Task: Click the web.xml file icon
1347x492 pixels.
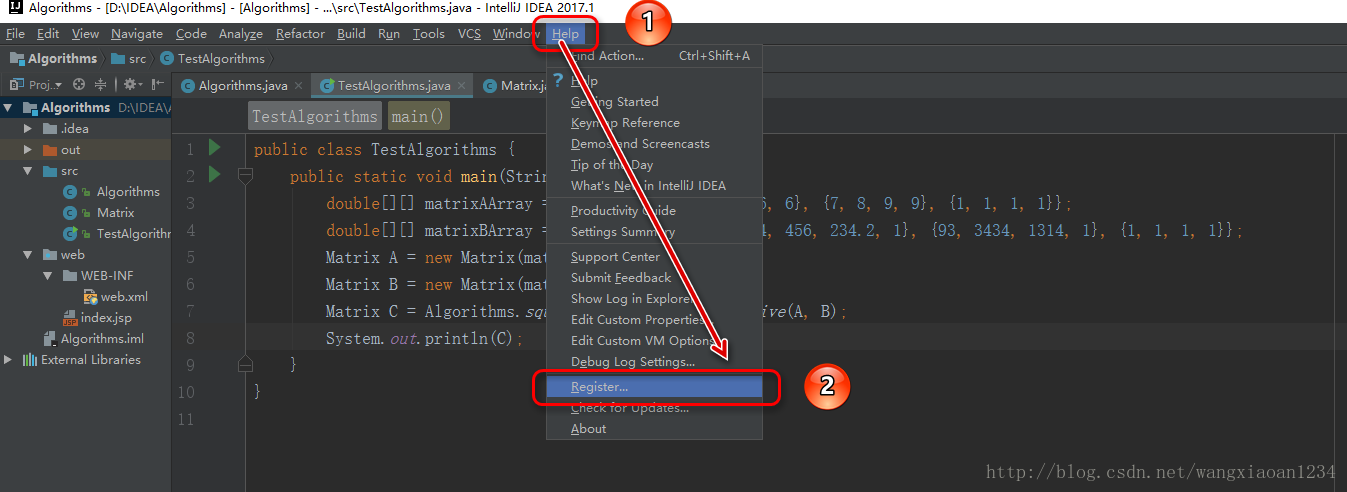Action: point(90,297)
